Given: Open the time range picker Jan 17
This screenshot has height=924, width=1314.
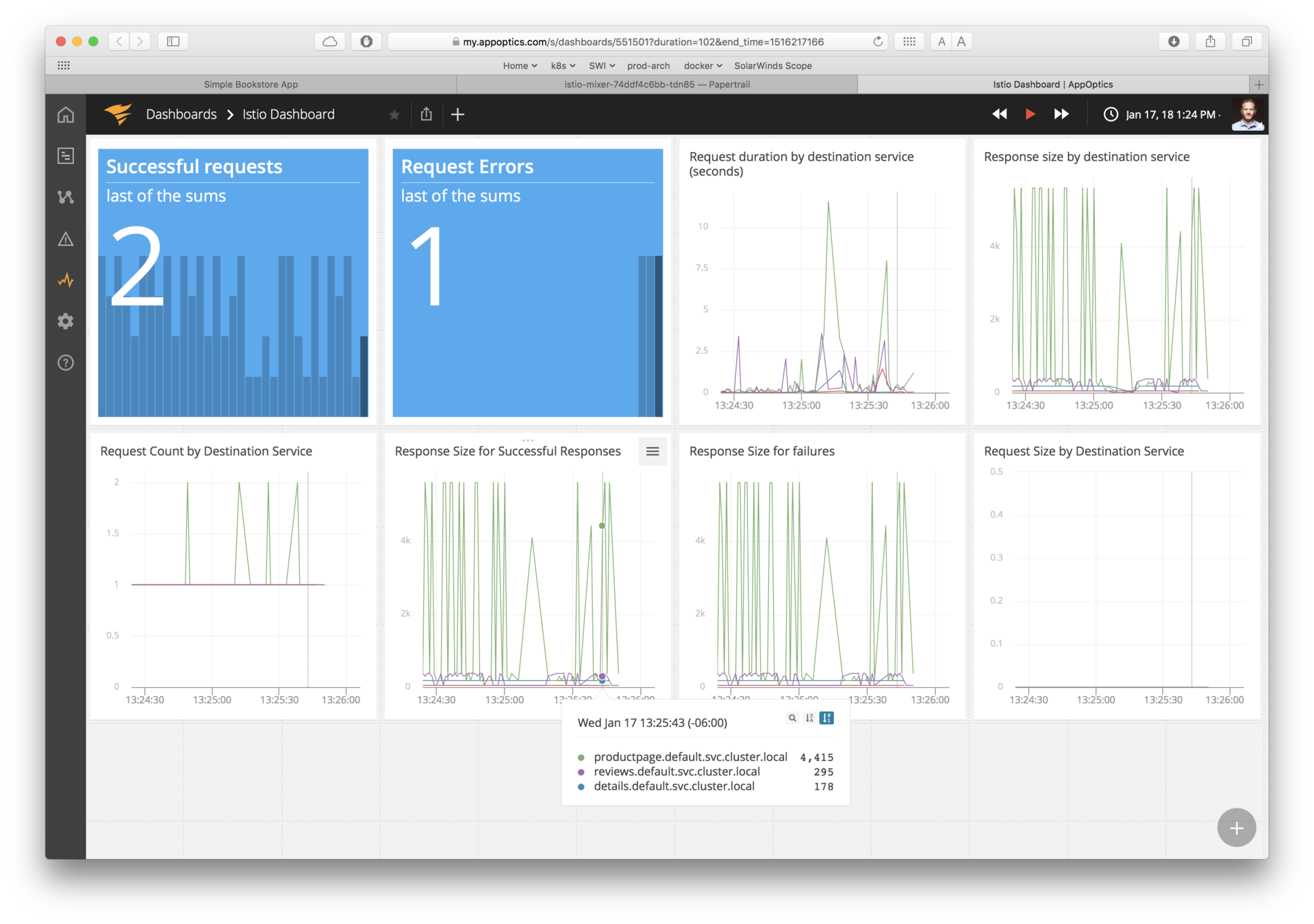Looking at the screenshot, I should (x=1161, y=114).
